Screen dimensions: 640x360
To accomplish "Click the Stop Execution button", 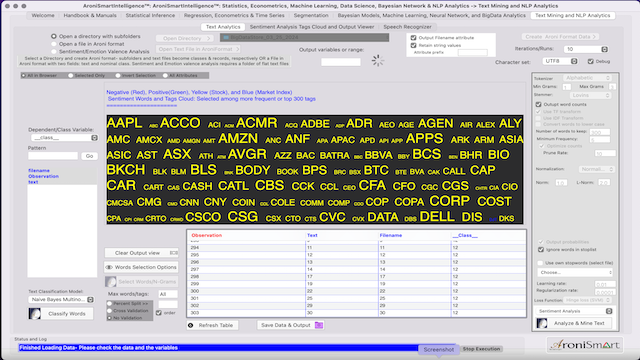I will point(481,349).
